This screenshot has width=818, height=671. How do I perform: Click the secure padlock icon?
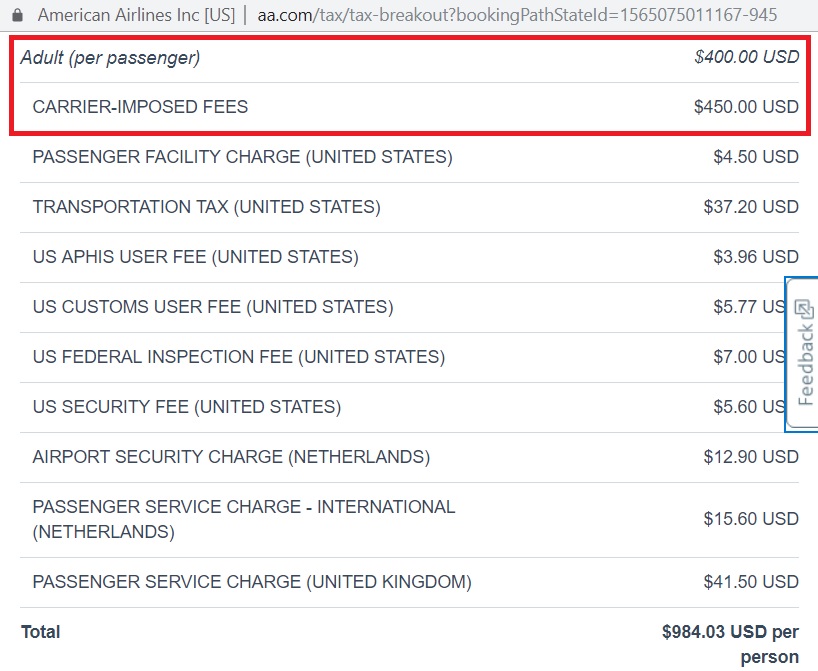tap(16, 16)
